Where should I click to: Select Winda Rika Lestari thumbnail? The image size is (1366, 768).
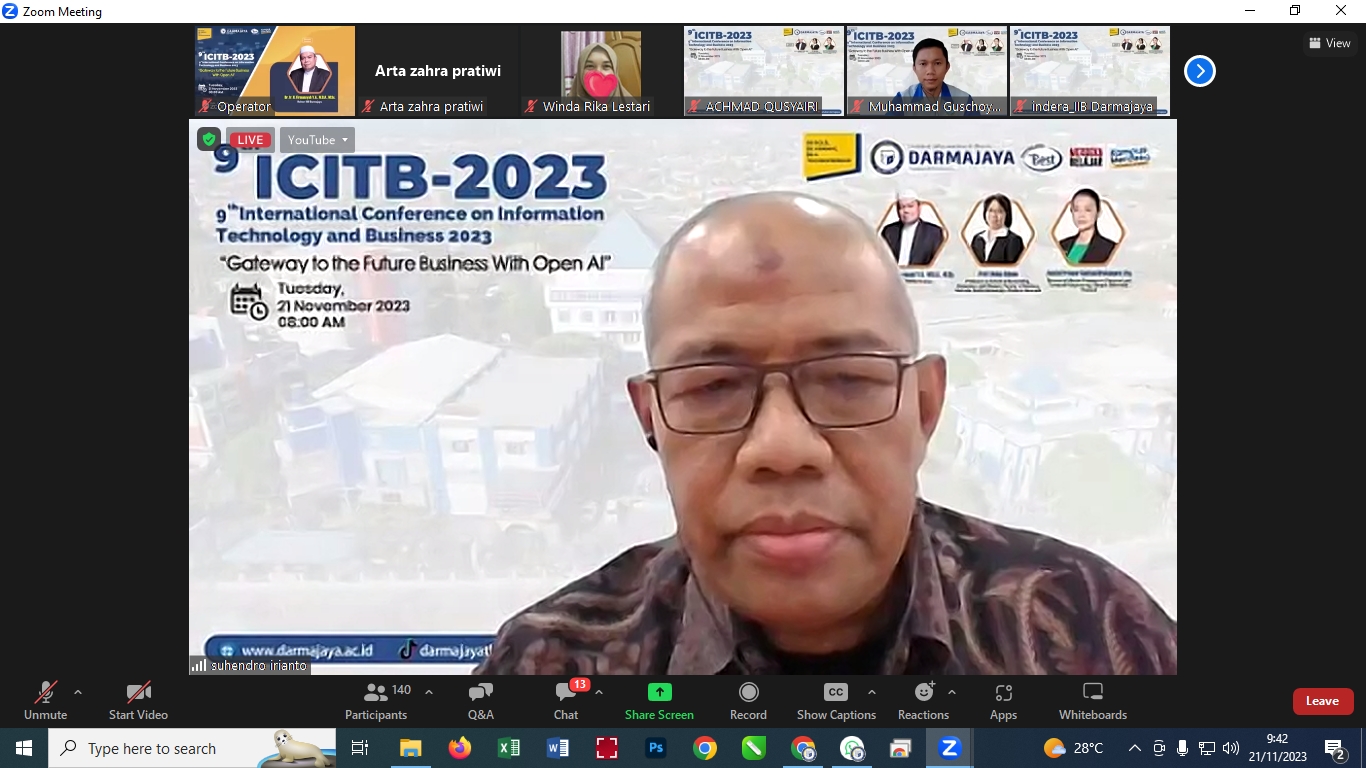click(601, 71)
